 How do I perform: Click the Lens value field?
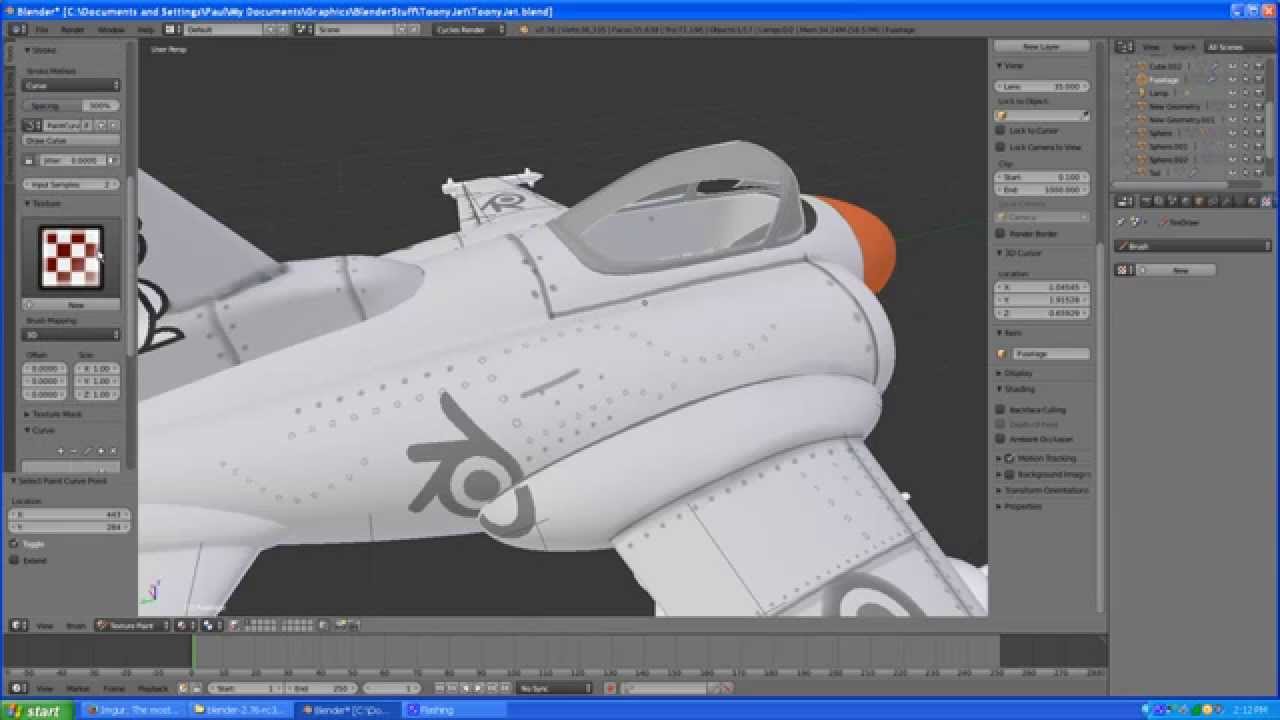tap(1041, 86)
